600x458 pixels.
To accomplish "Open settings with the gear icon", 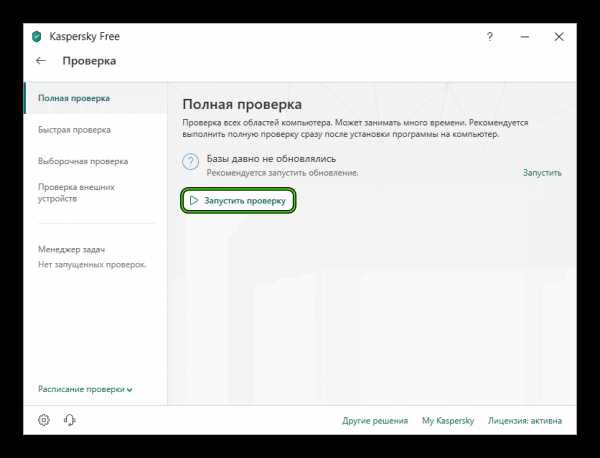I will point(44,420).
